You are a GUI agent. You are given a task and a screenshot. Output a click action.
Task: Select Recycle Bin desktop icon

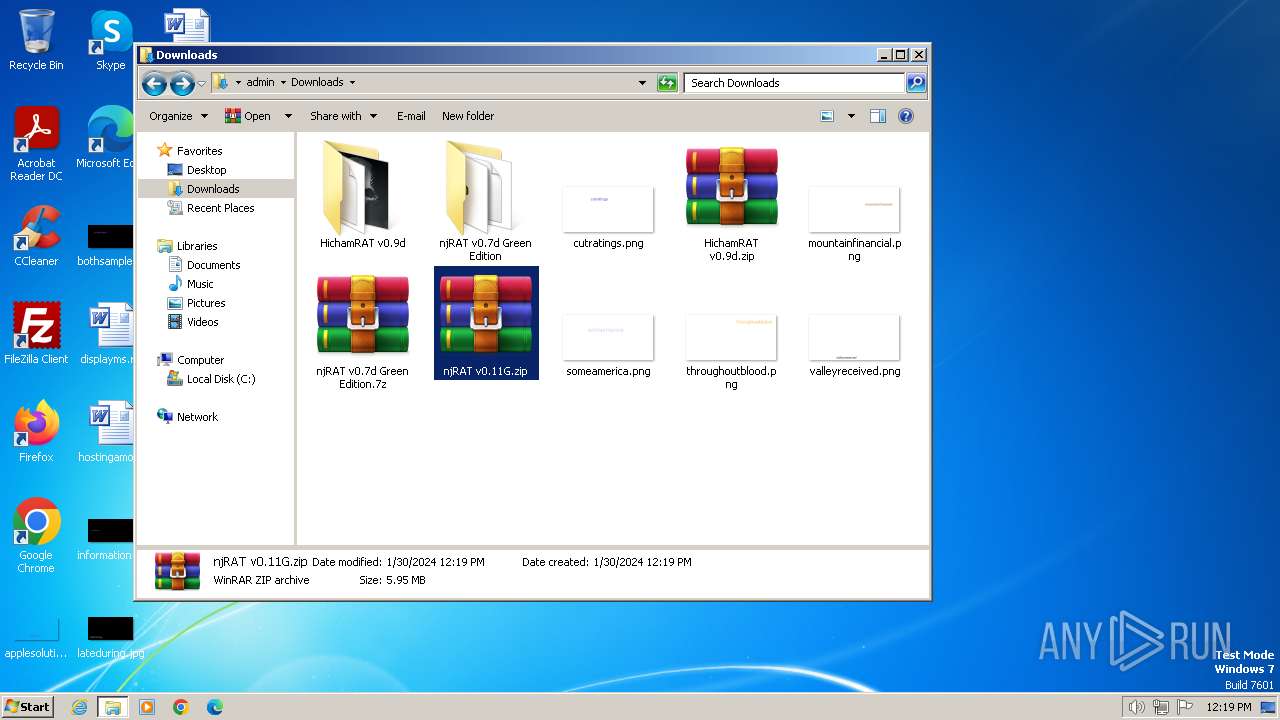36,40
